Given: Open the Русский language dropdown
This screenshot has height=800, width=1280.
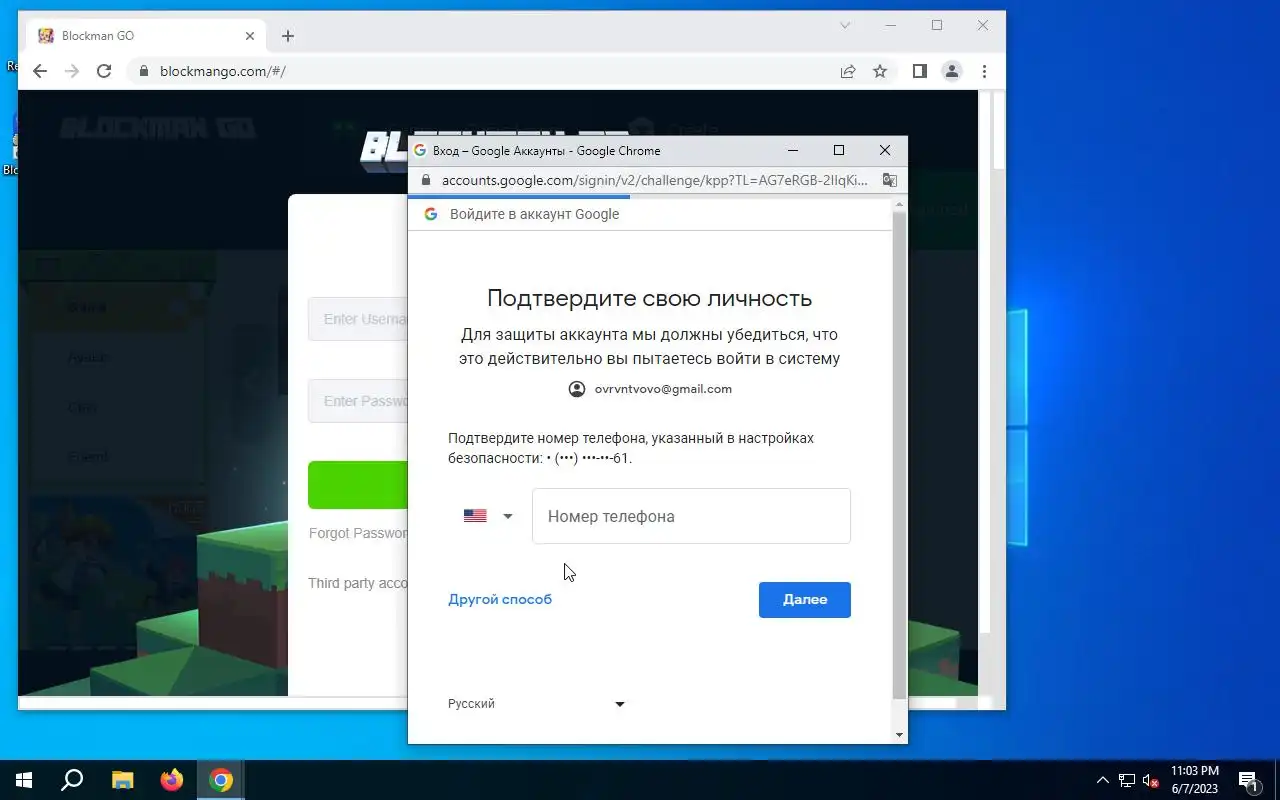Looking at the screenshot, I should 537,704.
